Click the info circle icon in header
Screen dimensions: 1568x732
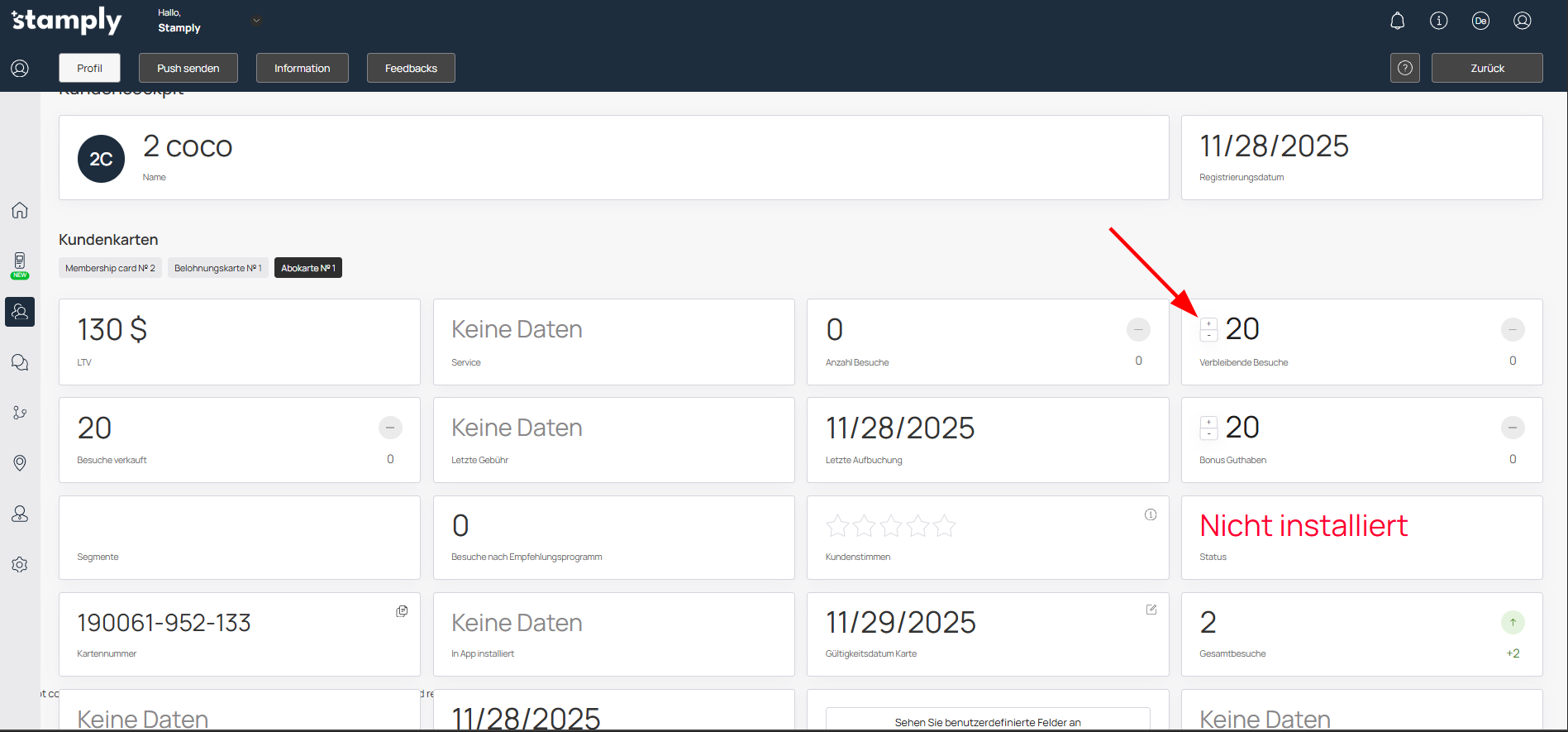(x=1438, y=21)
